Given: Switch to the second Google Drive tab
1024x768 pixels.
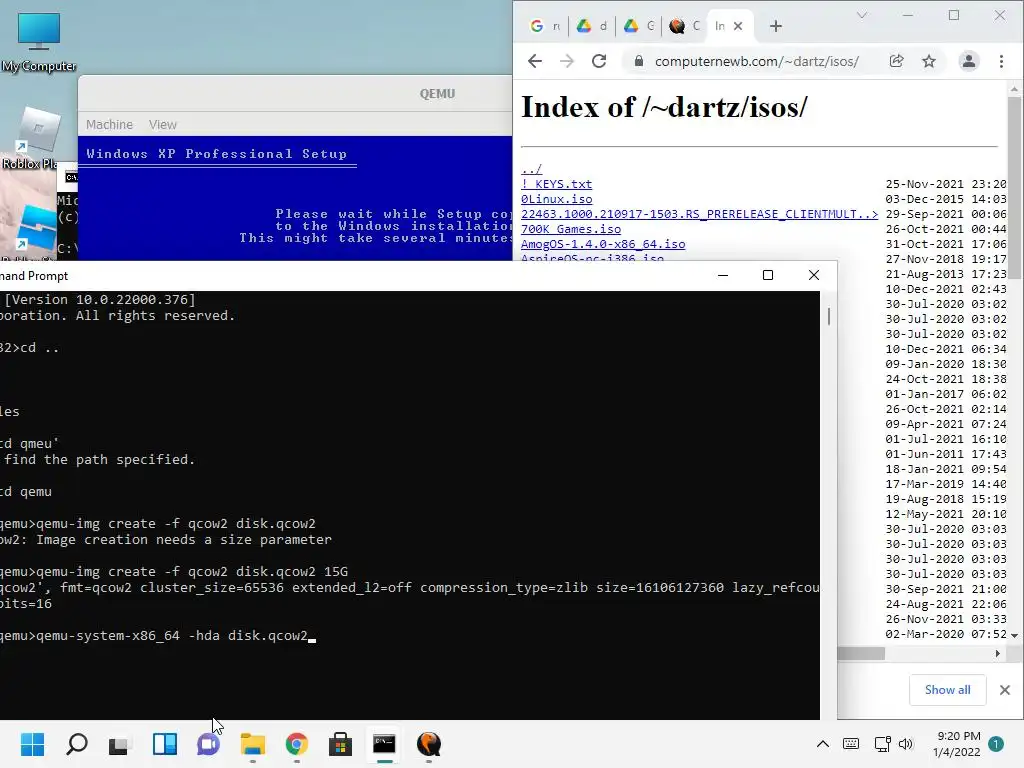Looking at the screenshot, I should pos(639,26).
